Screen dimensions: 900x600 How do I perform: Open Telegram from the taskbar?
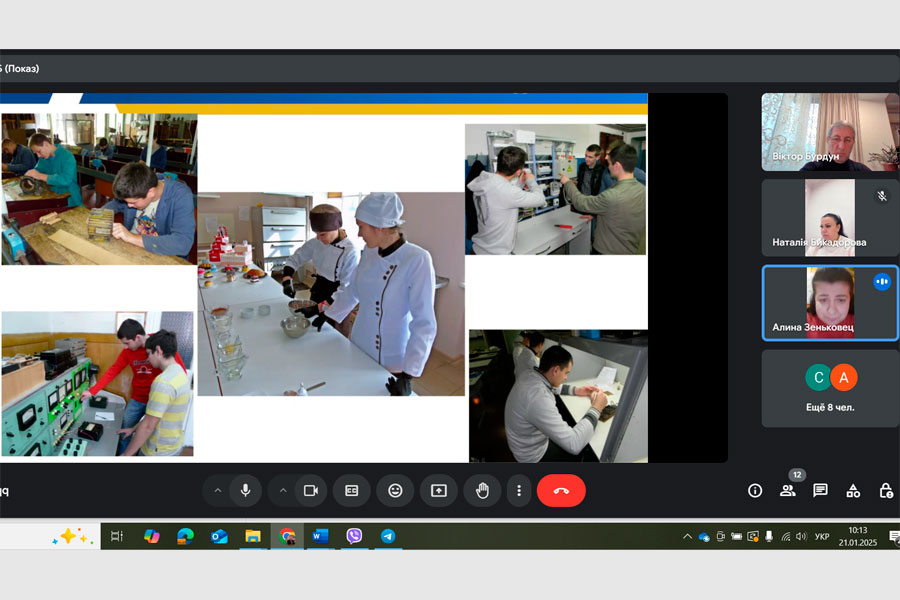point(388,536)
